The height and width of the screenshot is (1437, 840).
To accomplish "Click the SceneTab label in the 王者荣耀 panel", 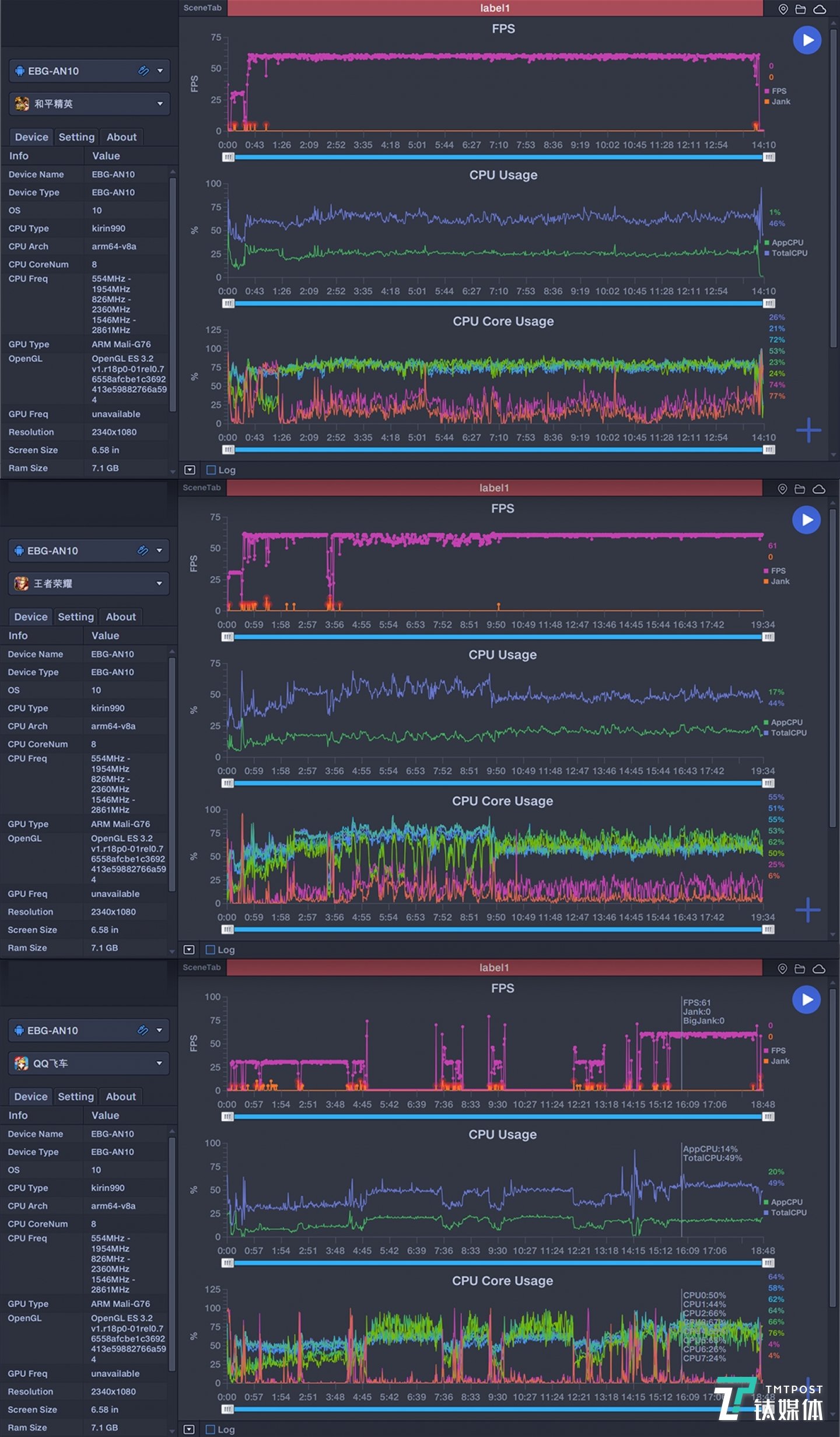I will pyautogui.click(x=202, y=488).
